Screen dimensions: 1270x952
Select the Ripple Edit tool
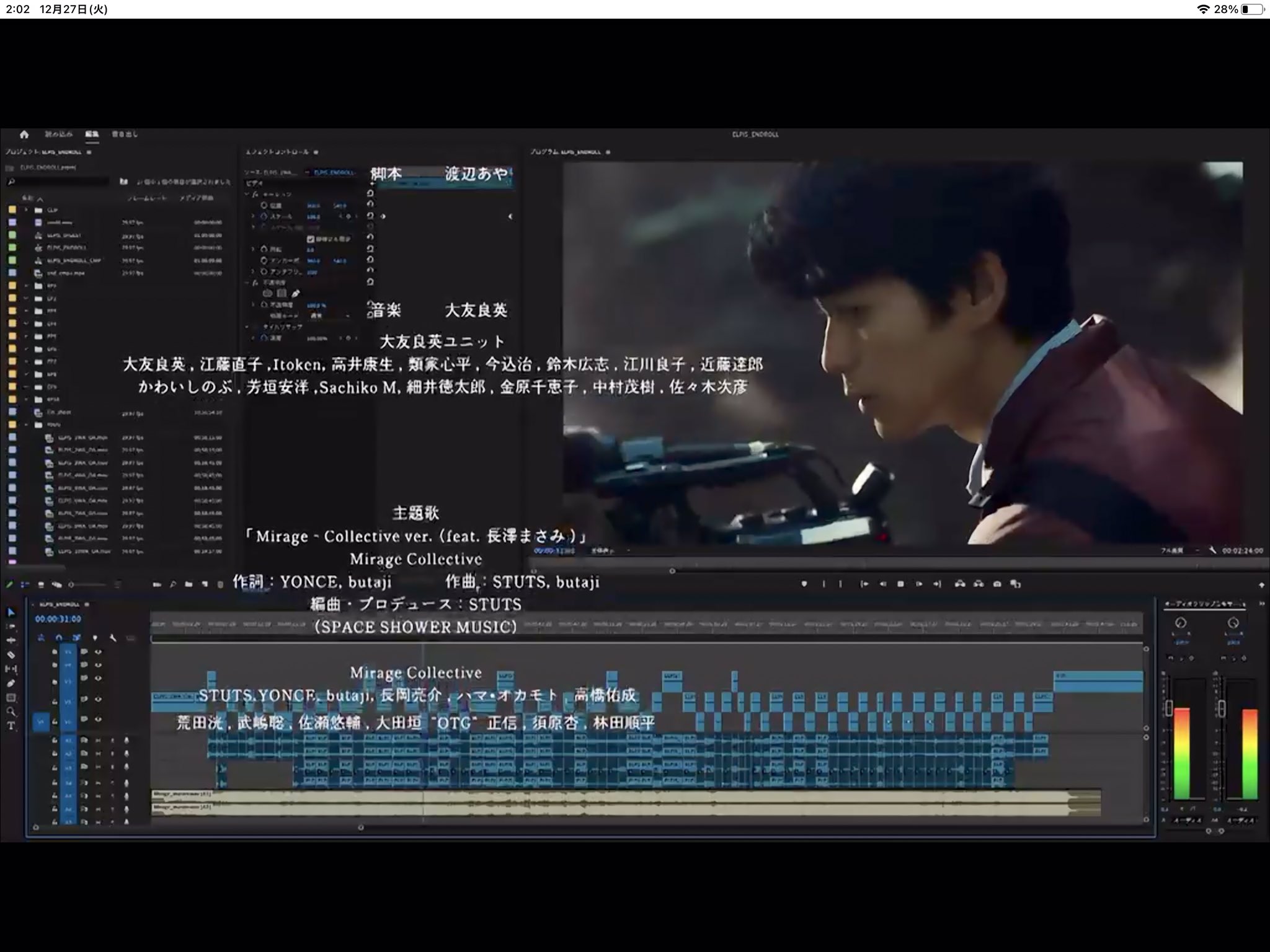[x=11, y=641]
